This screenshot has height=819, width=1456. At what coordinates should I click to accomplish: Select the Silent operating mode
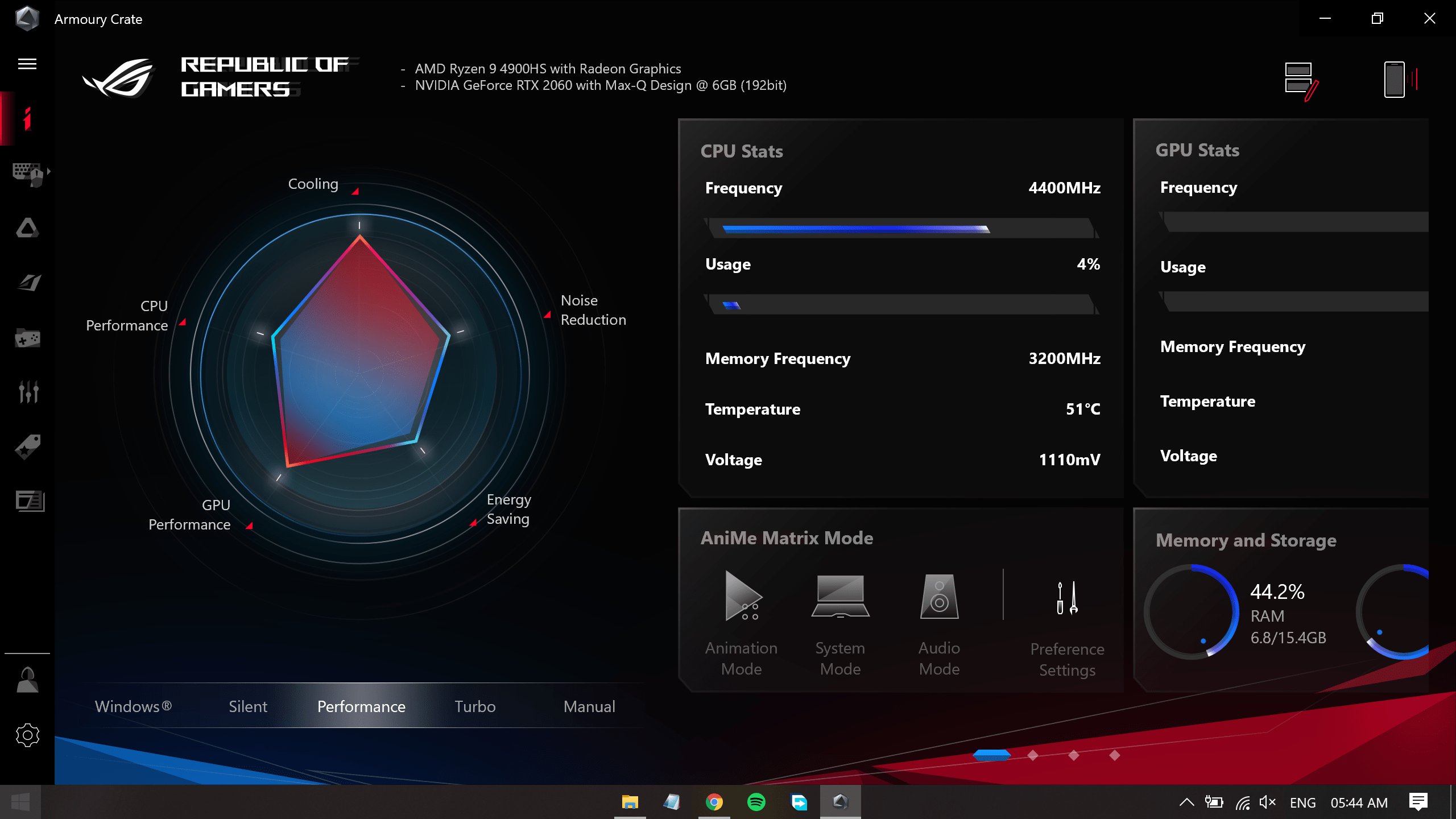click(248, 706)
